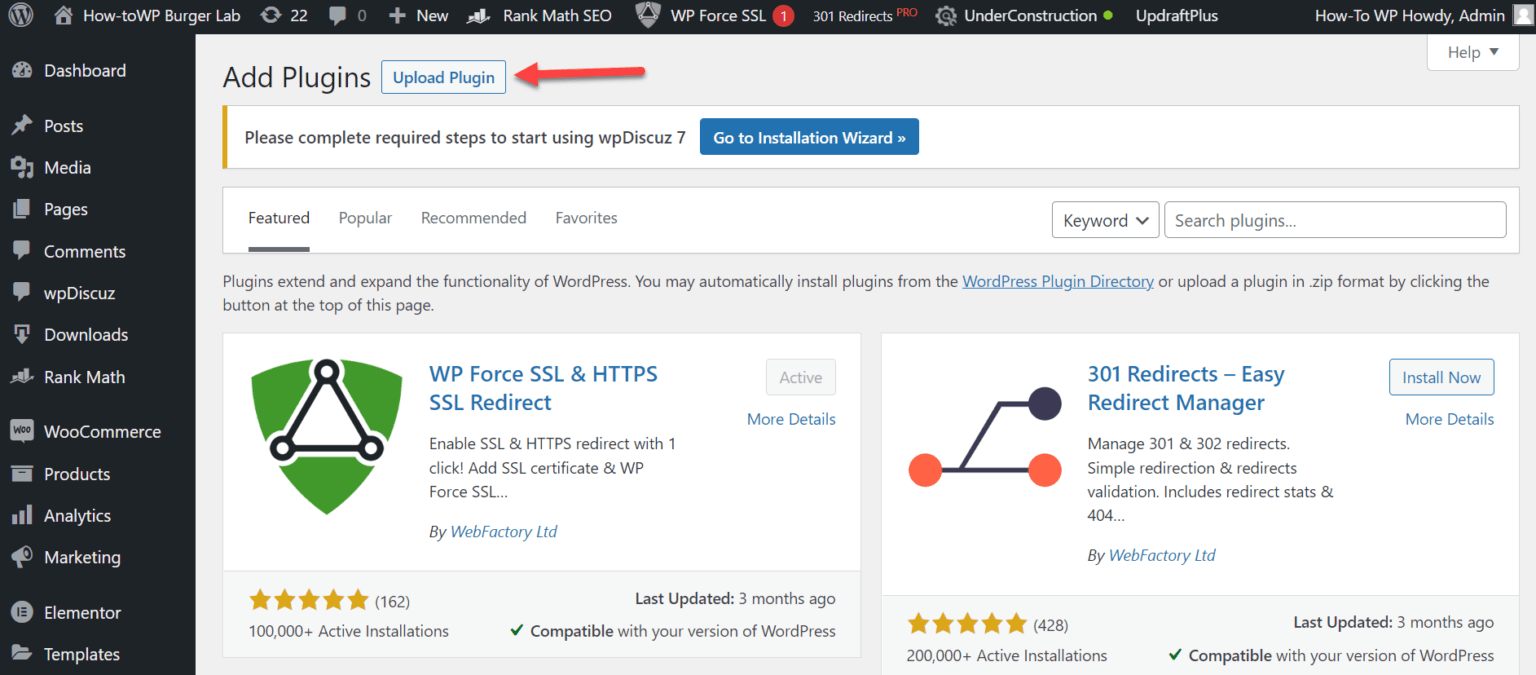The width and height of the screenshot is (1536, 675).
Task: Click the UnderConstruction gear icon
Action: coord(1022,15)
